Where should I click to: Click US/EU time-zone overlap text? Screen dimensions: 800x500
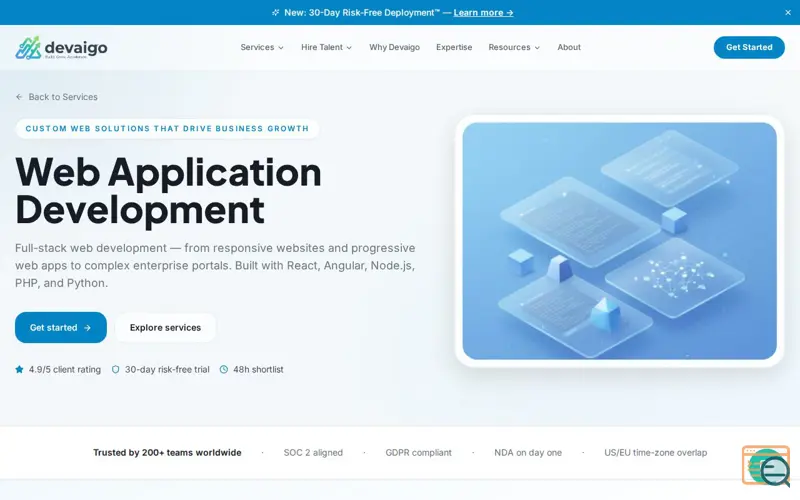(656, 453)
